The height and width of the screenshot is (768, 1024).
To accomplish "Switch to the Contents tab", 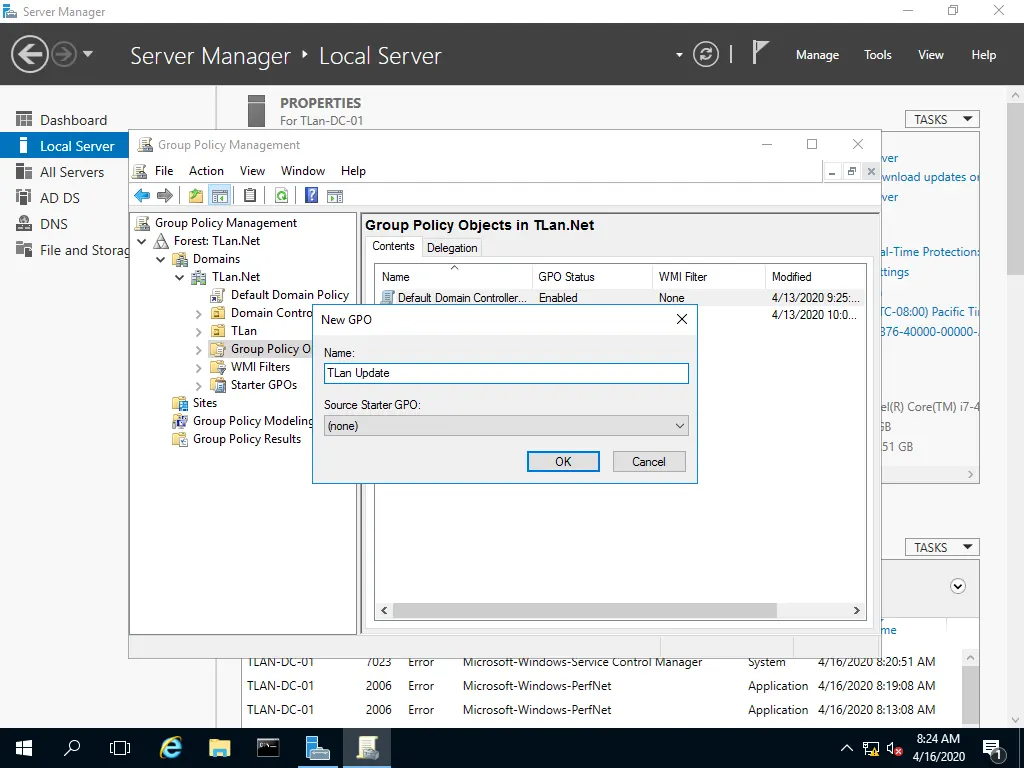I will point(393,246).
